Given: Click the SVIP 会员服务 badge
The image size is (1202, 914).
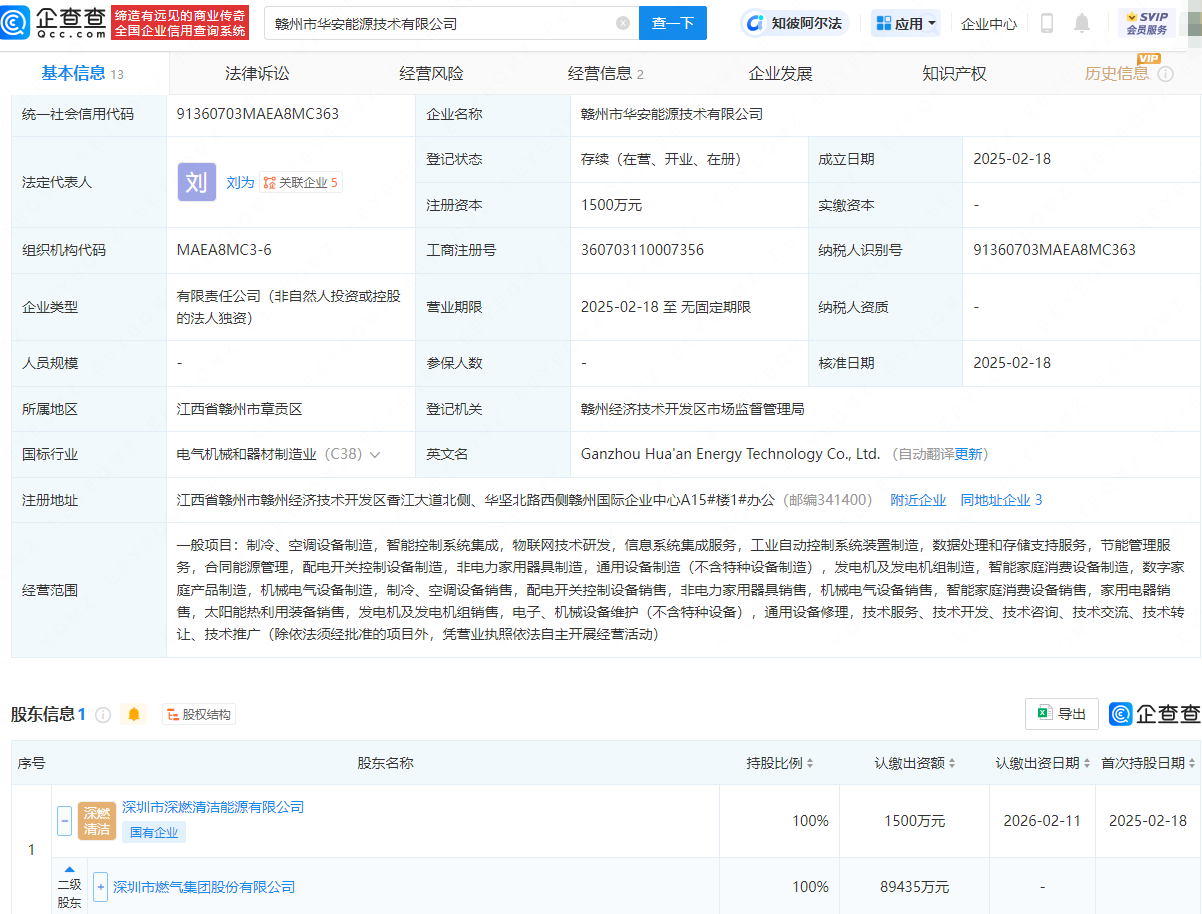Looking at the screenshot, I should click(1146, 23).
